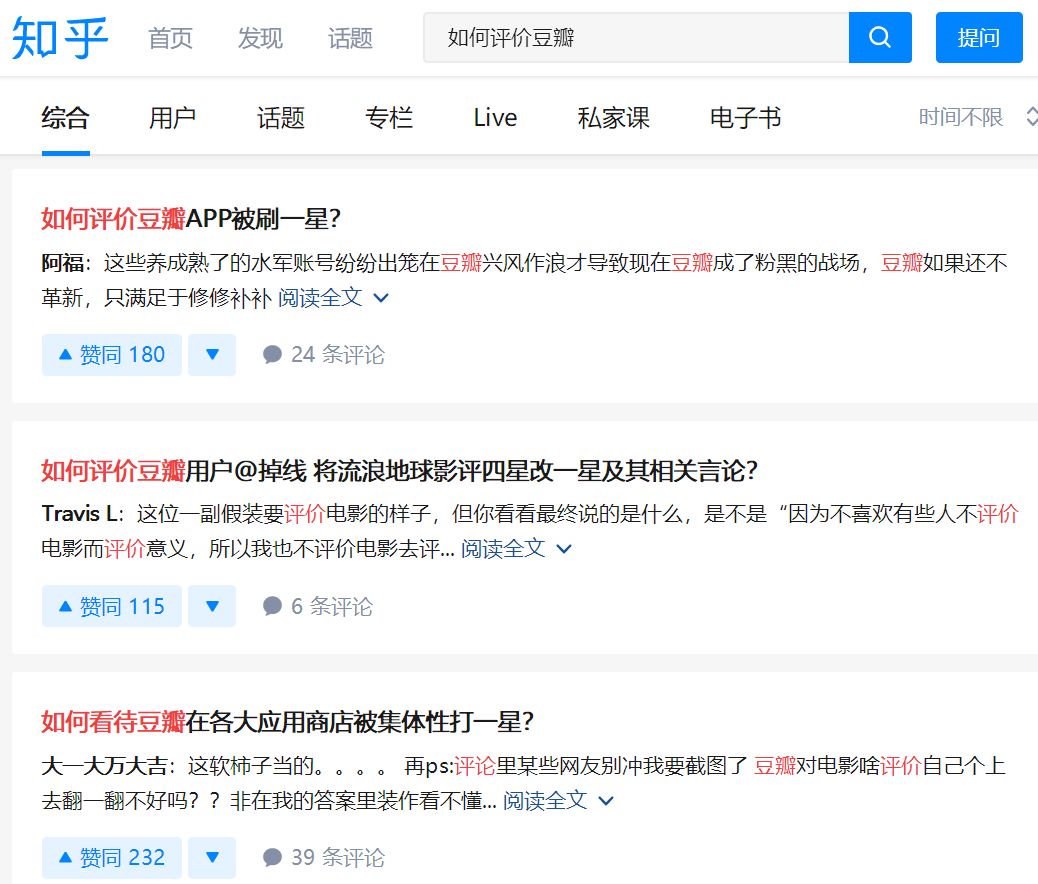Image resolution: width=1038 pixels, height=884 pixels.
Task: Upvote the answer with 赞同 180
Action: point(111,354)
